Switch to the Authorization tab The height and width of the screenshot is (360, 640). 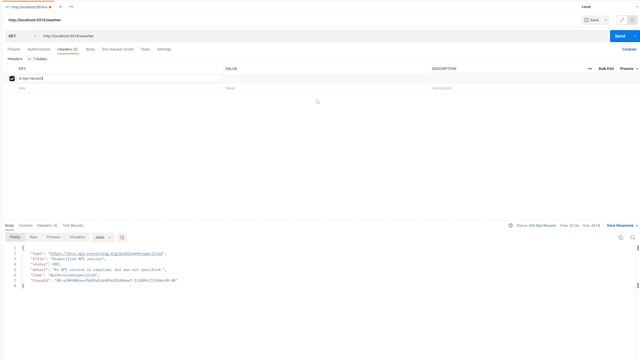point(39,49)
